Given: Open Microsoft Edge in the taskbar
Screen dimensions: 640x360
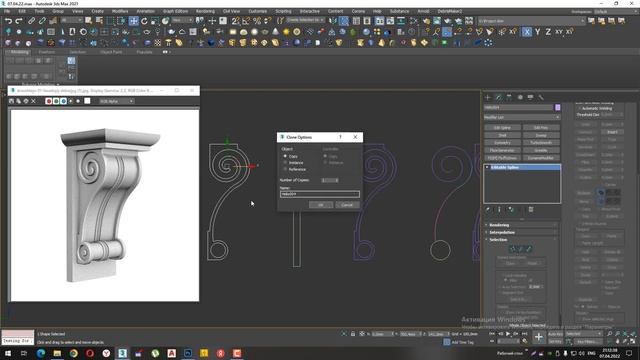Looking at the screenshot, I should coord(41,353).
